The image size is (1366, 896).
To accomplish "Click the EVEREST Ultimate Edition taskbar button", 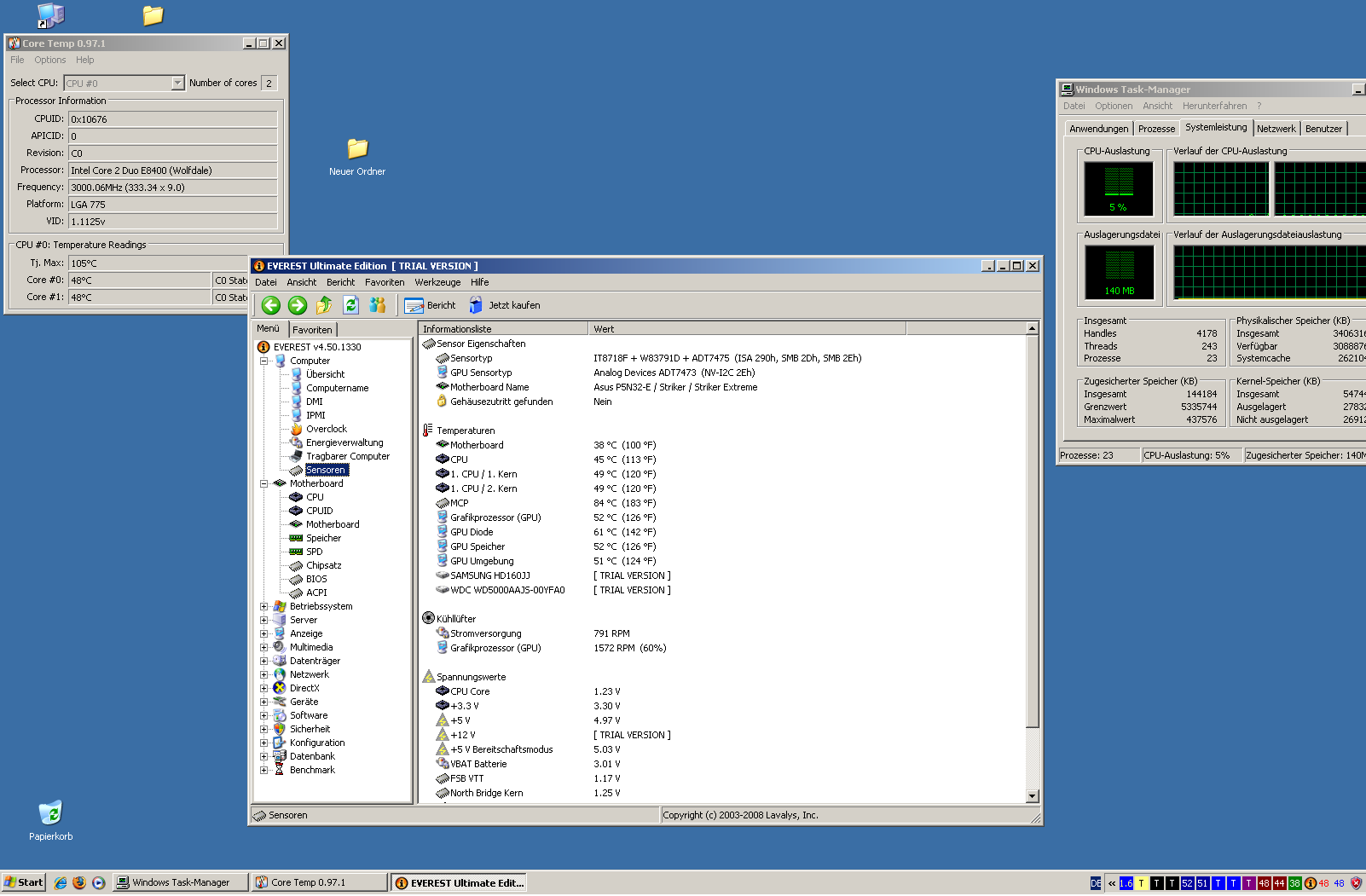I will pyautogui.click(x=459, y=883).
